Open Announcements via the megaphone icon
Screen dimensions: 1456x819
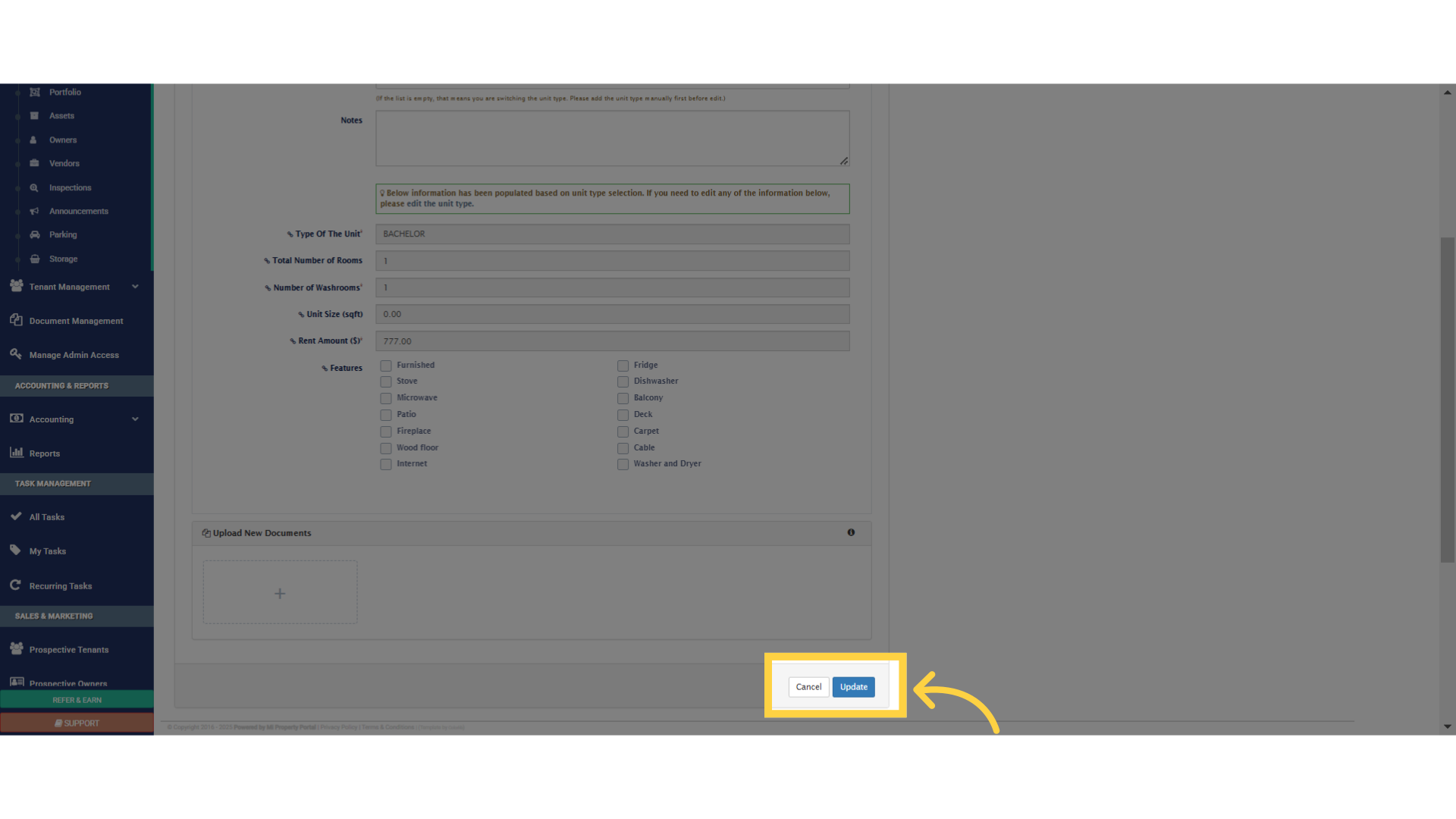pos(34,211)
